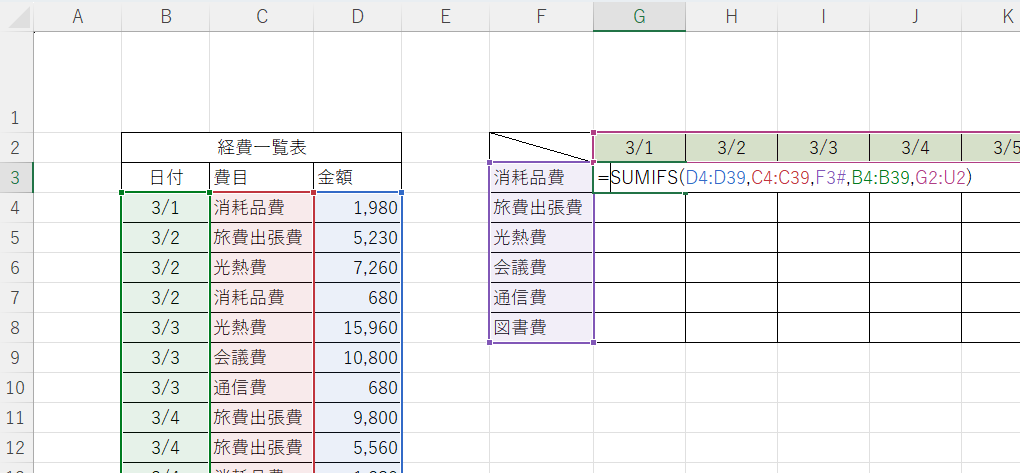Click the 通信費 cell in column F
This screenshot has height=473, width=1020.
click(x=541, y=298)
